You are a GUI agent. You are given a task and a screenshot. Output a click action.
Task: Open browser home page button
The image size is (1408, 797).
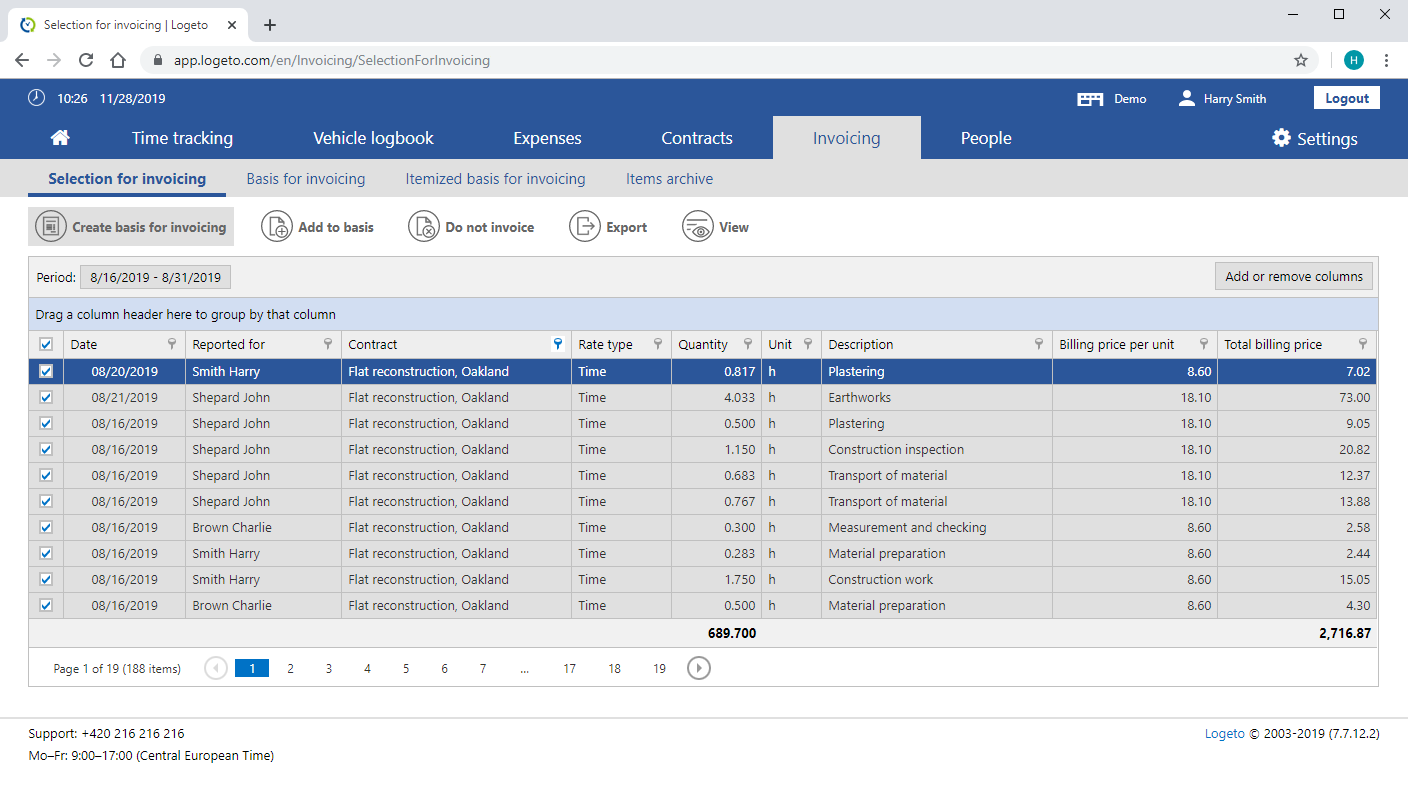click(118, 60)
